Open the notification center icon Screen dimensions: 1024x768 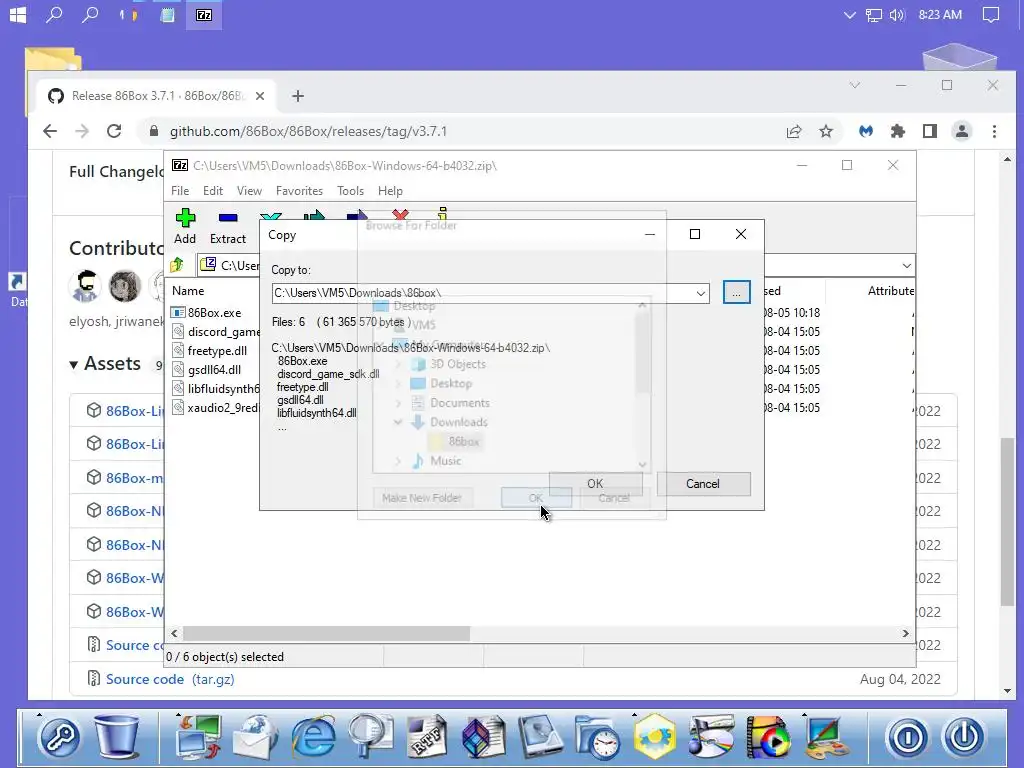[x=991, y=14]
